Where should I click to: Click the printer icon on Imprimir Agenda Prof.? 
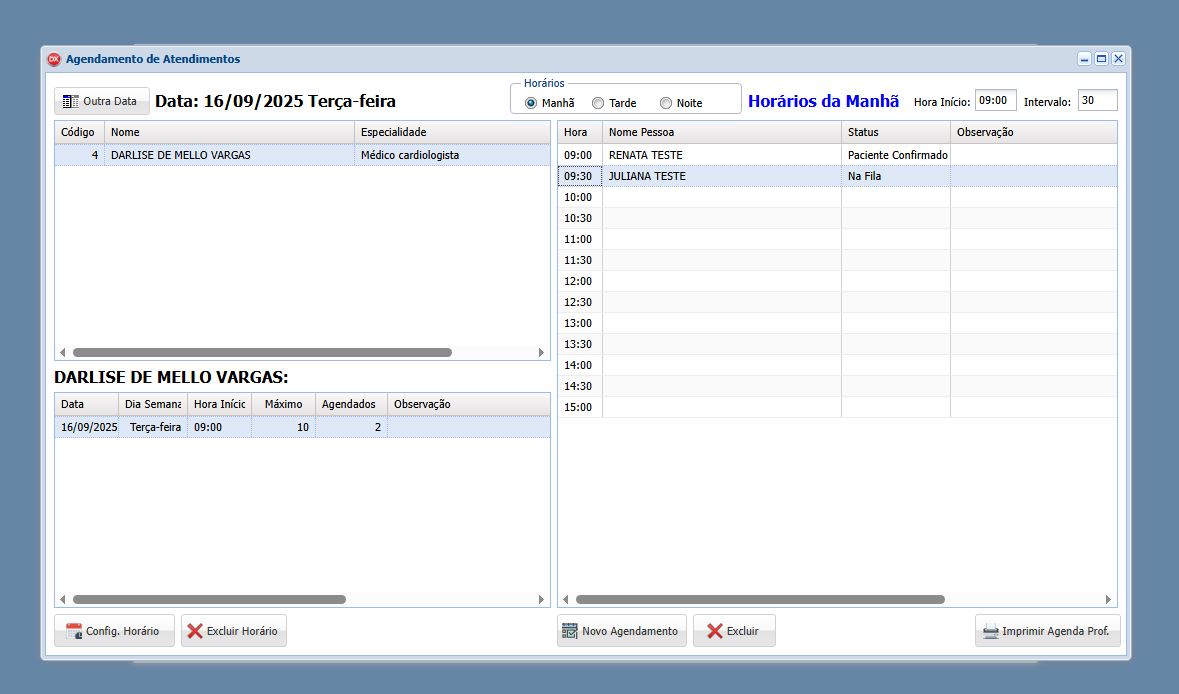[990, 631]
